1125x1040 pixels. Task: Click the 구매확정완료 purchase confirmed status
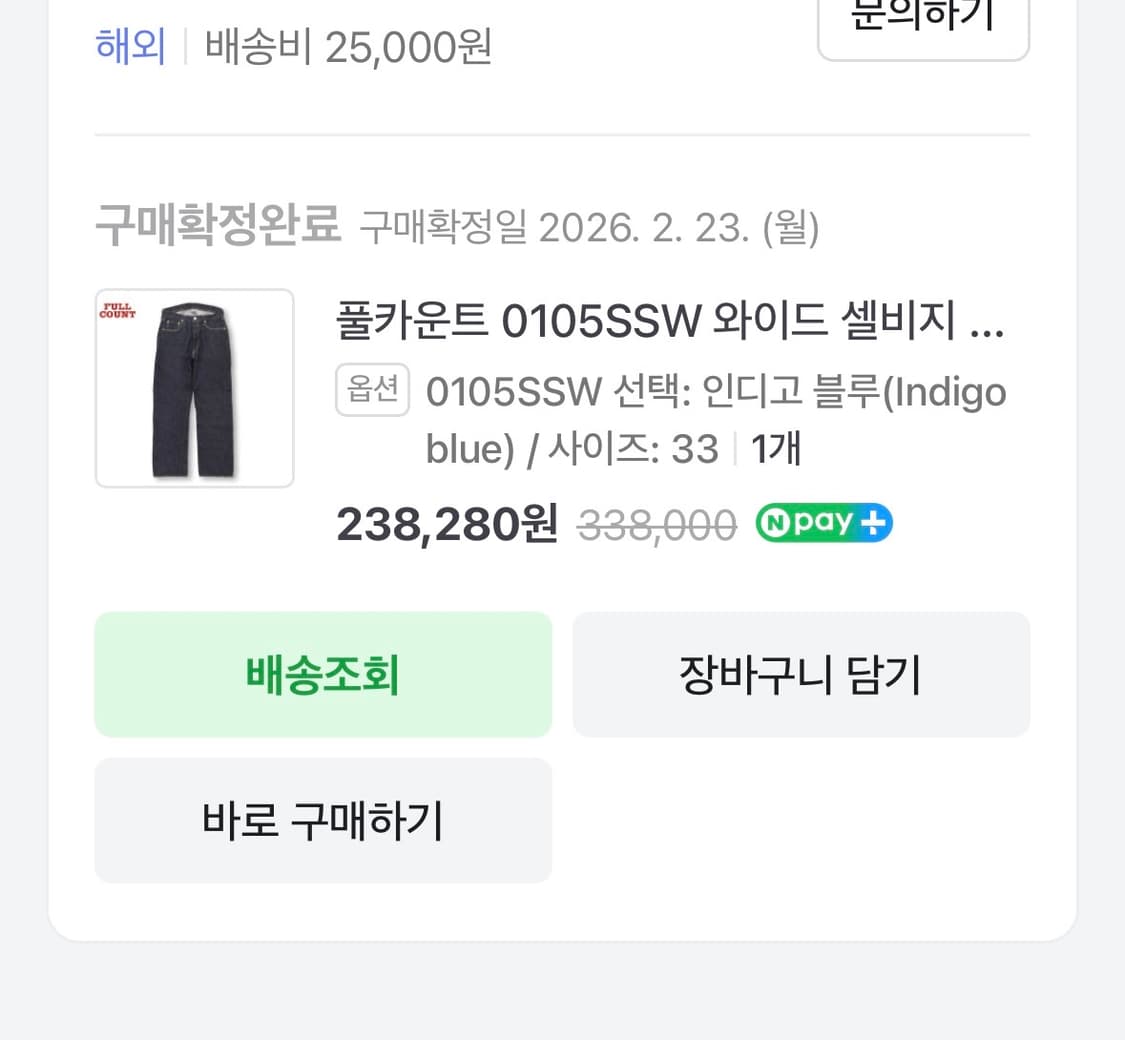pos(218,227)
